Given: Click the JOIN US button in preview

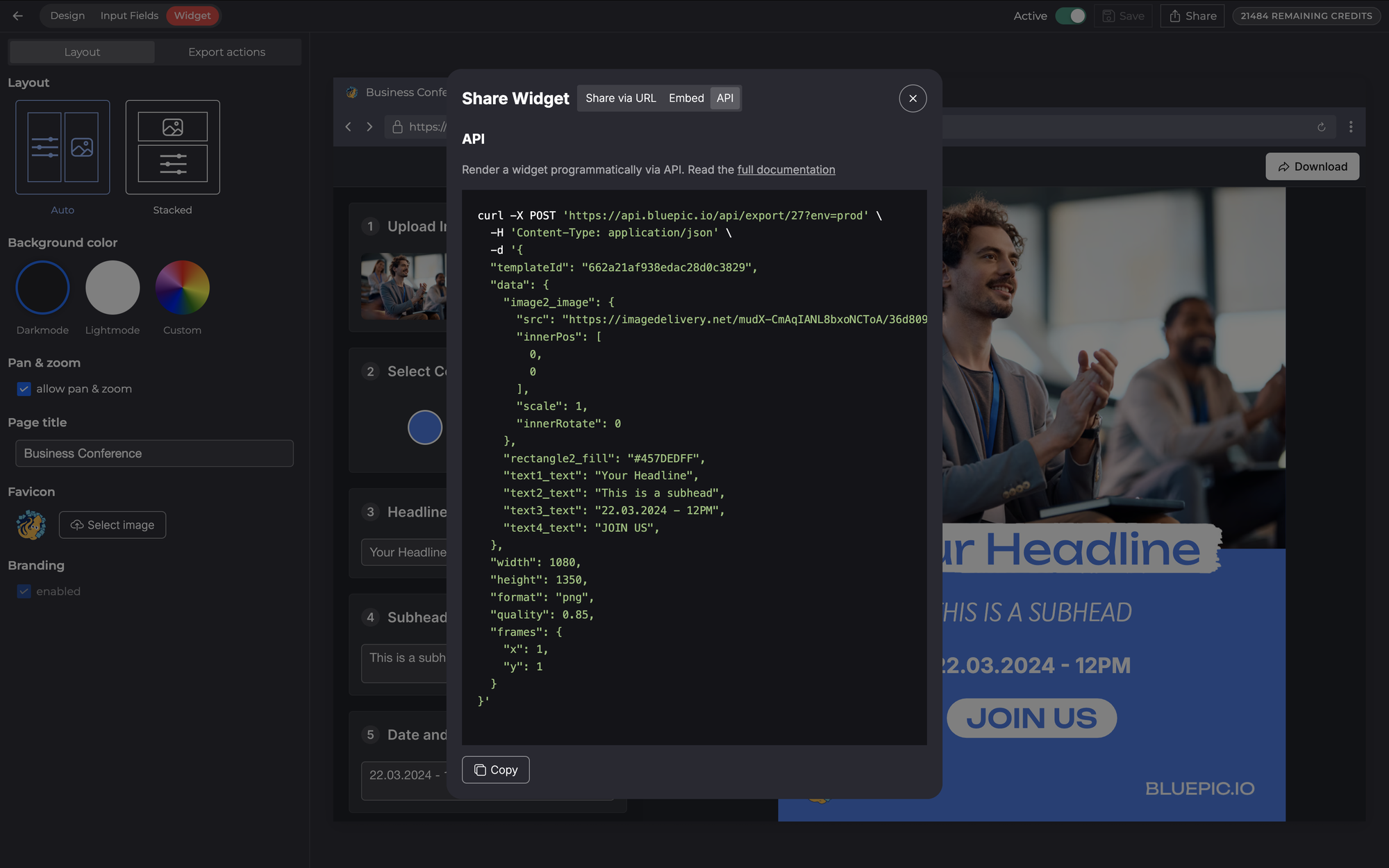Looking at the screenshot, I should click(1031, 718).
